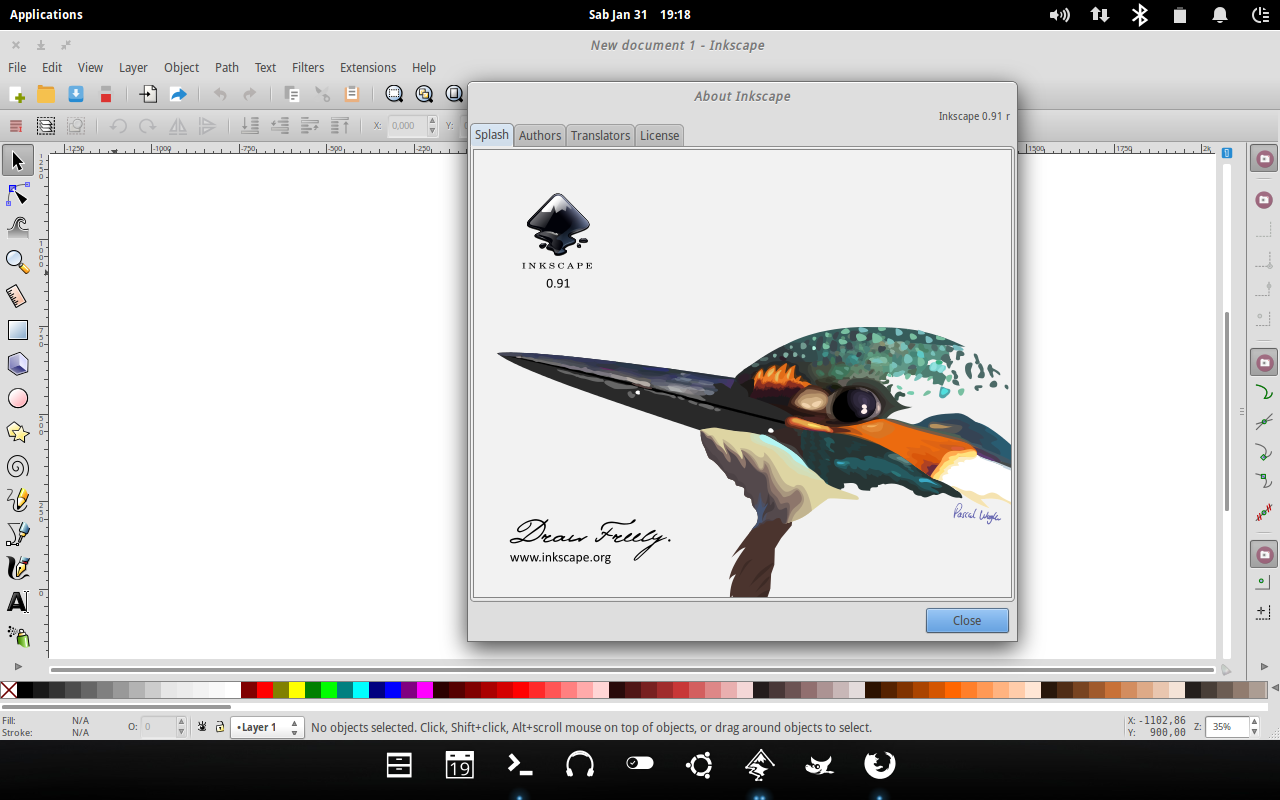The height and width of the screenshot is (800, 1280).
Task: Create a new document icon
Action: pos(17,94)
